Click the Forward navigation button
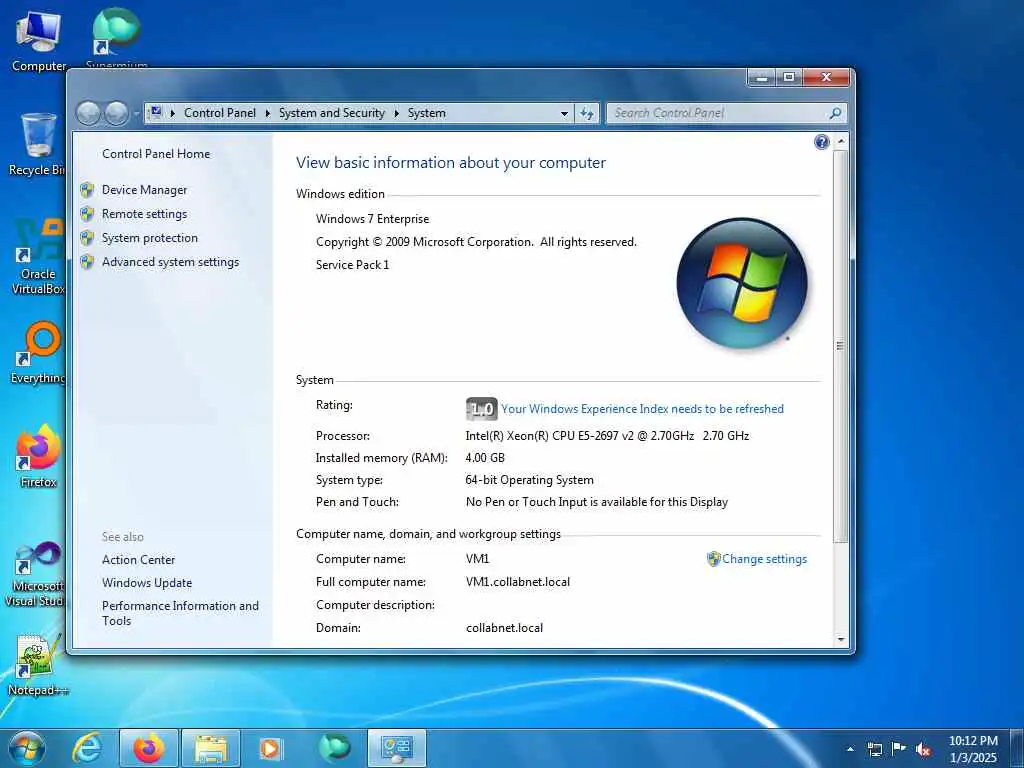This screenshot has height=768, width=1024. 117,114
